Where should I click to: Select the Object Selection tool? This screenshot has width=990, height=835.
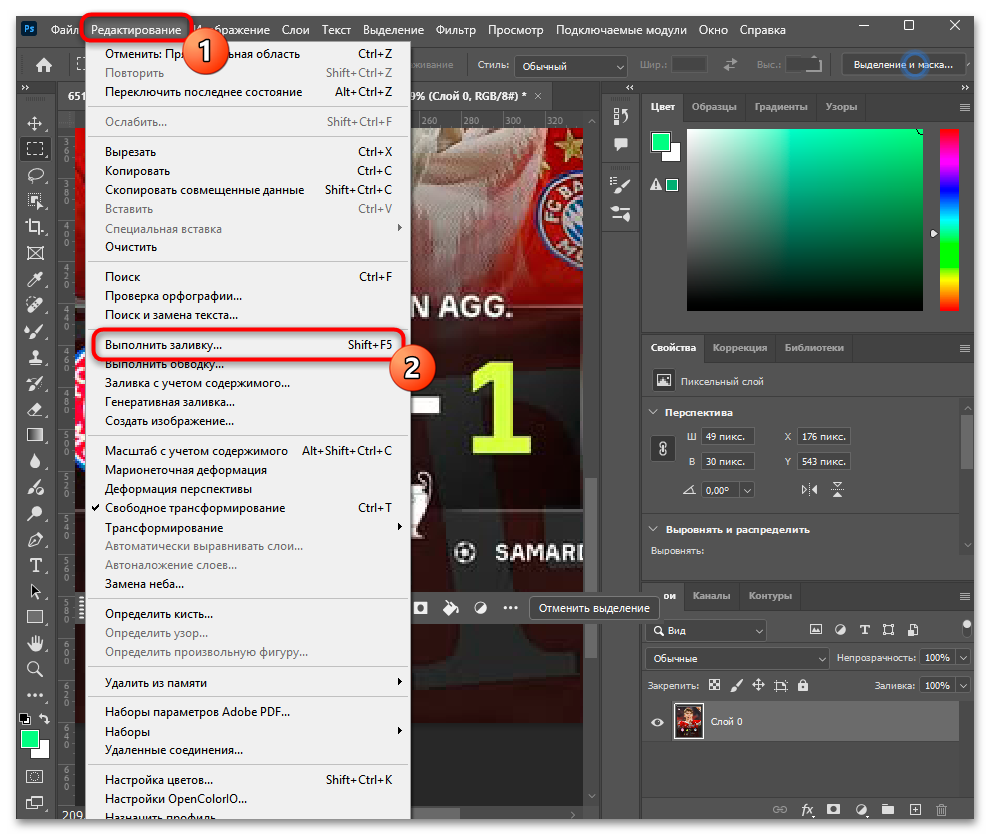(x=35, y=201)
